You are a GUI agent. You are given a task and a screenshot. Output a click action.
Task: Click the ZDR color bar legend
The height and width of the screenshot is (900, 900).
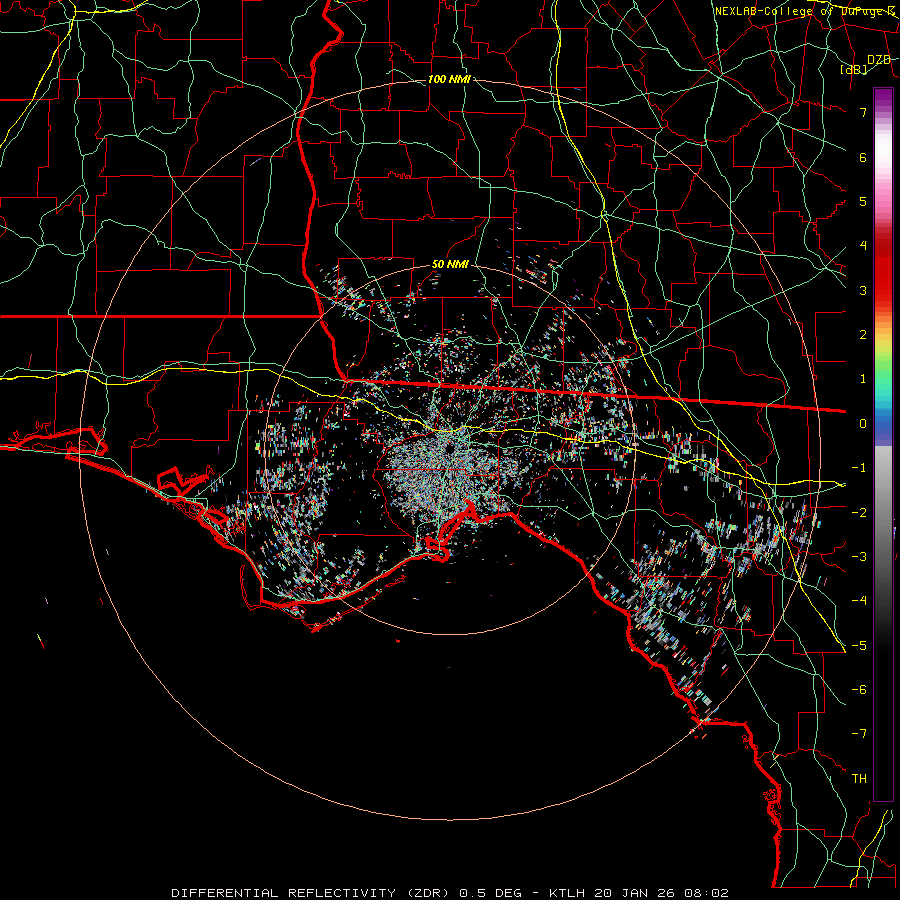pos(883,444)
